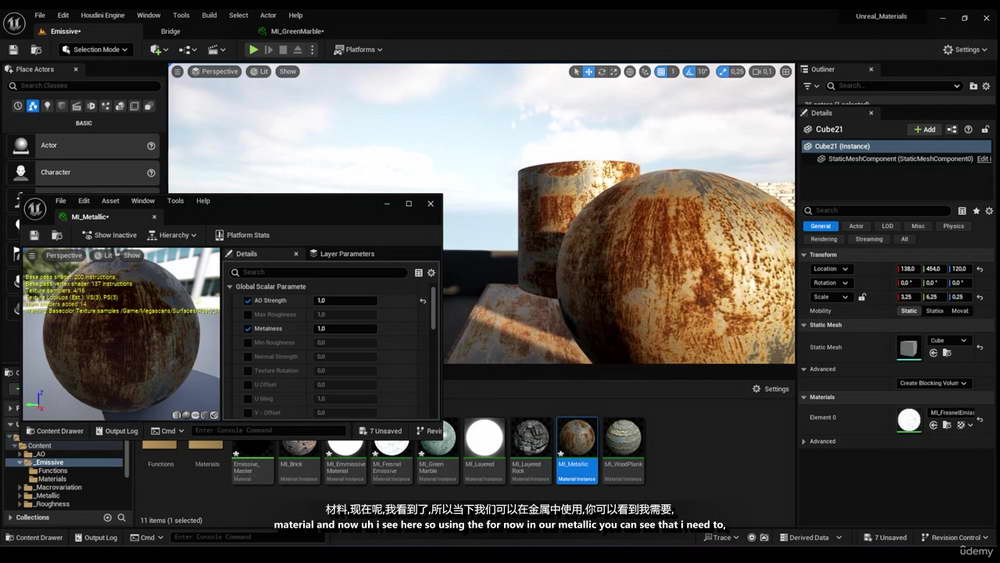Uncheck the AO Strength parameter checkbox
The width and height of the screenshot is (1000, 563).
click(248, 300)
